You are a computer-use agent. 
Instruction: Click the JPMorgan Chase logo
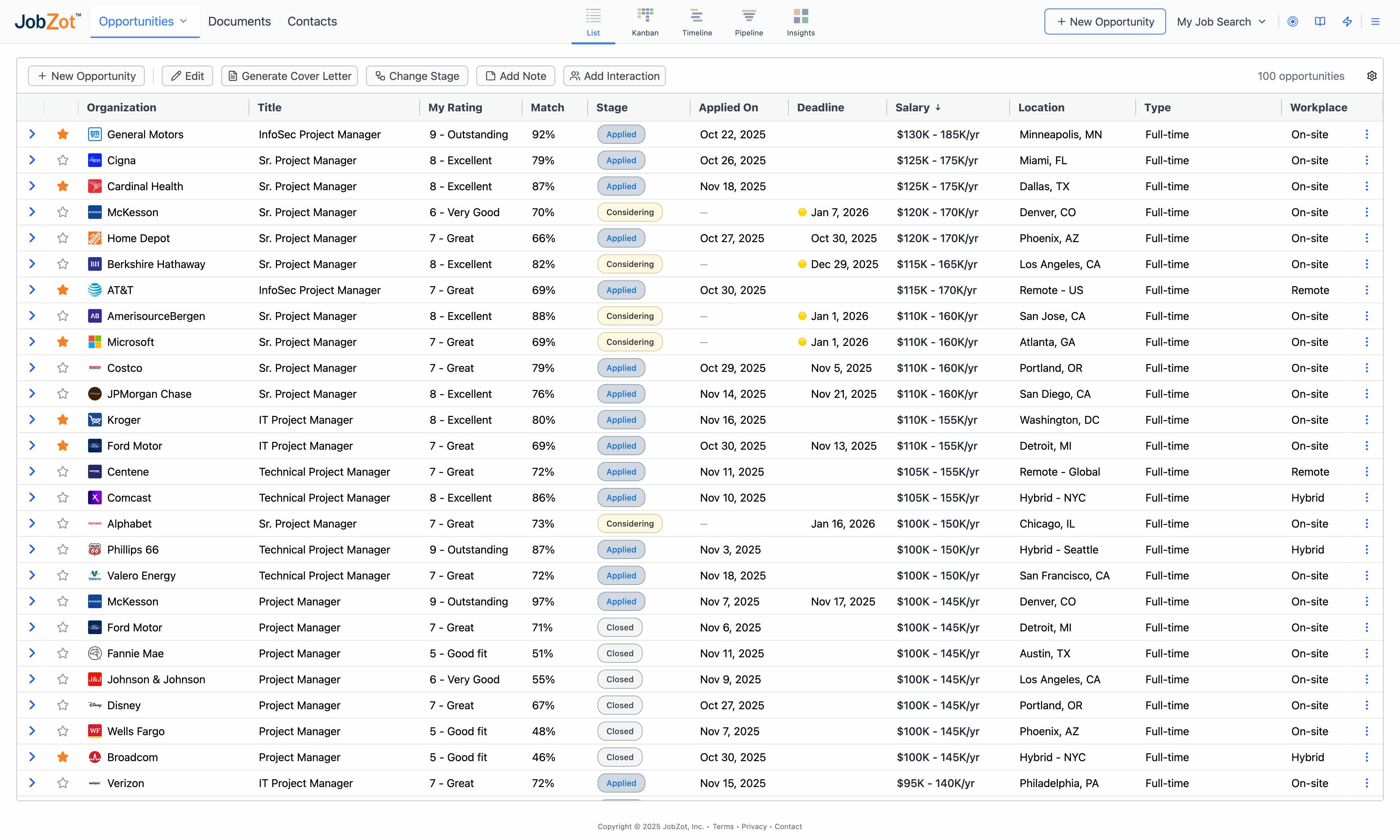click(95, 393)
